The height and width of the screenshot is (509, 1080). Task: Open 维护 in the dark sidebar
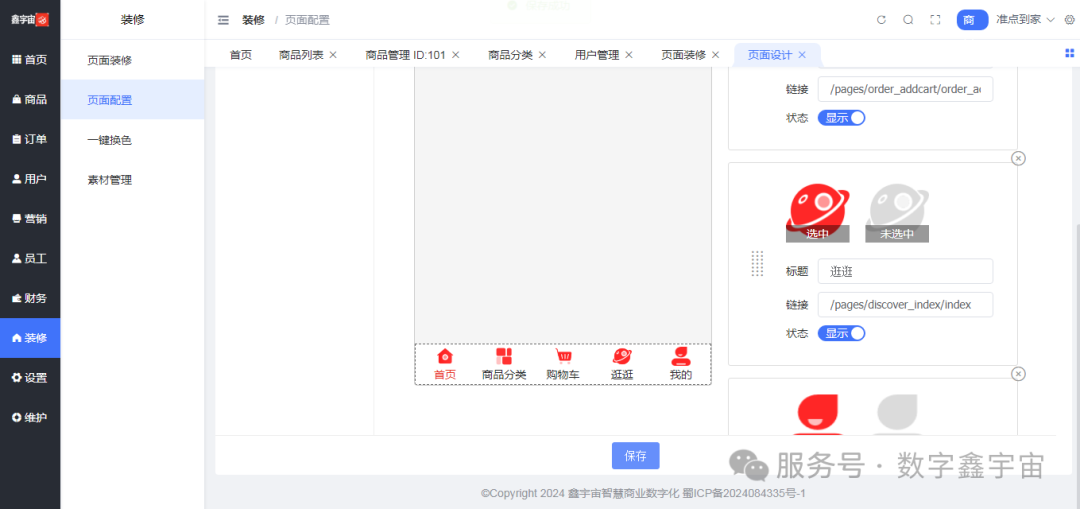pos(30,418)
